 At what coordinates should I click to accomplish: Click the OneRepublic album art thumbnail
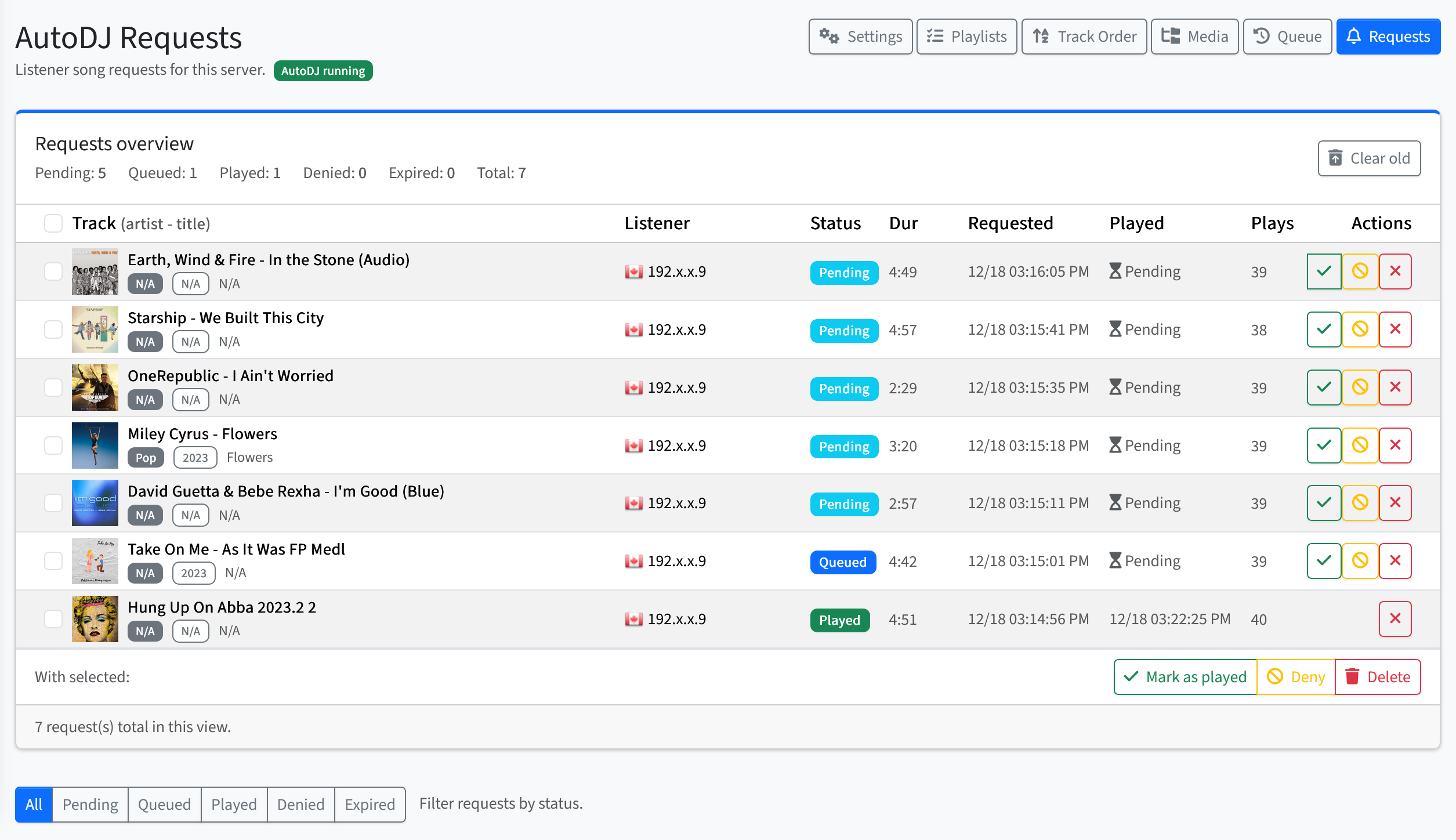95,388
